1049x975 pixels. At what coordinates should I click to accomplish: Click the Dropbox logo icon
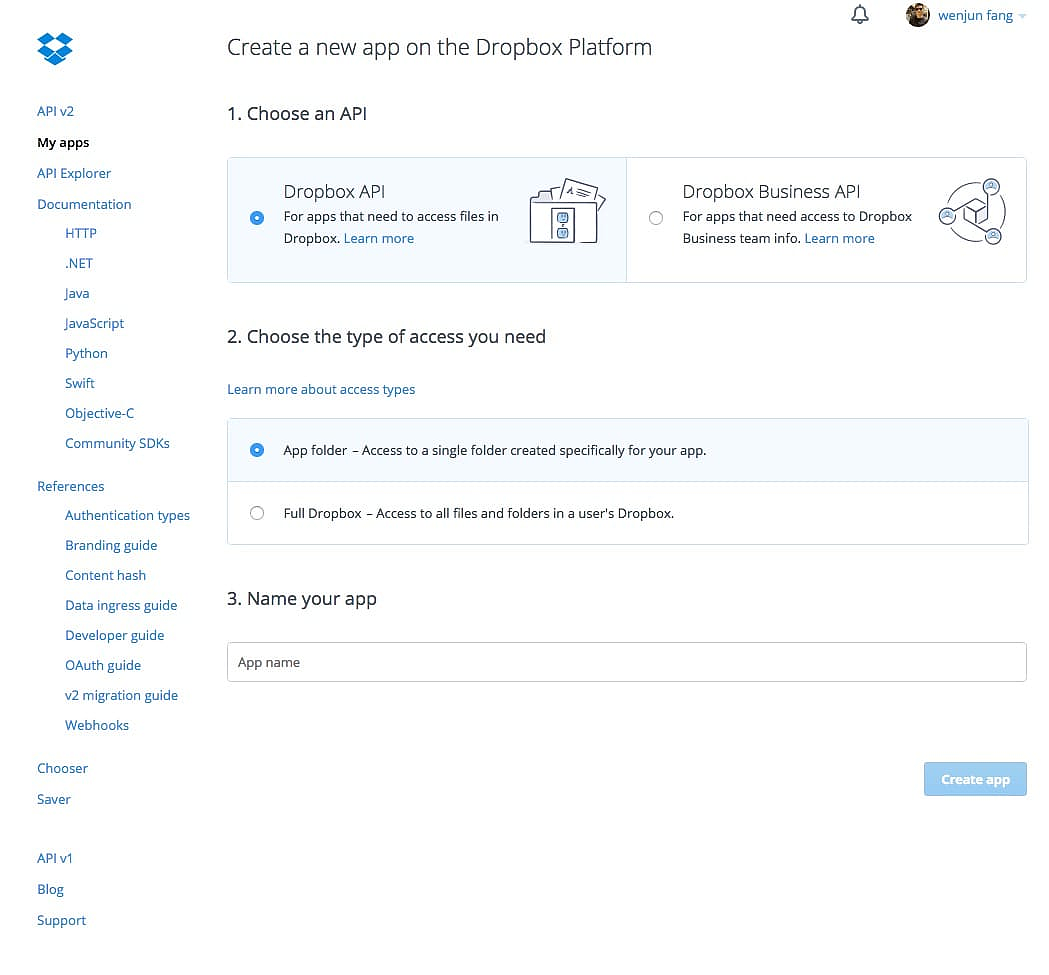55,48
